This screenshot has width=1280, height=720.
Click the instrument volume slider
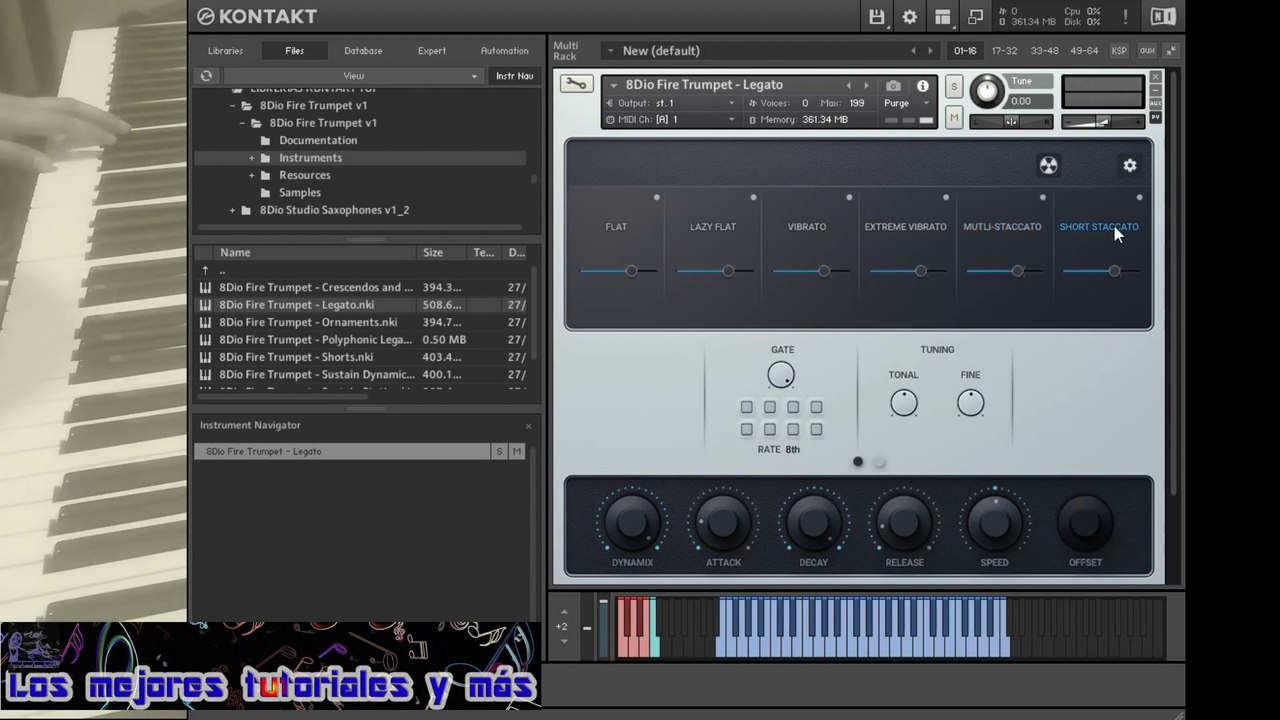pyautogui.click(x=1103, y=122)
